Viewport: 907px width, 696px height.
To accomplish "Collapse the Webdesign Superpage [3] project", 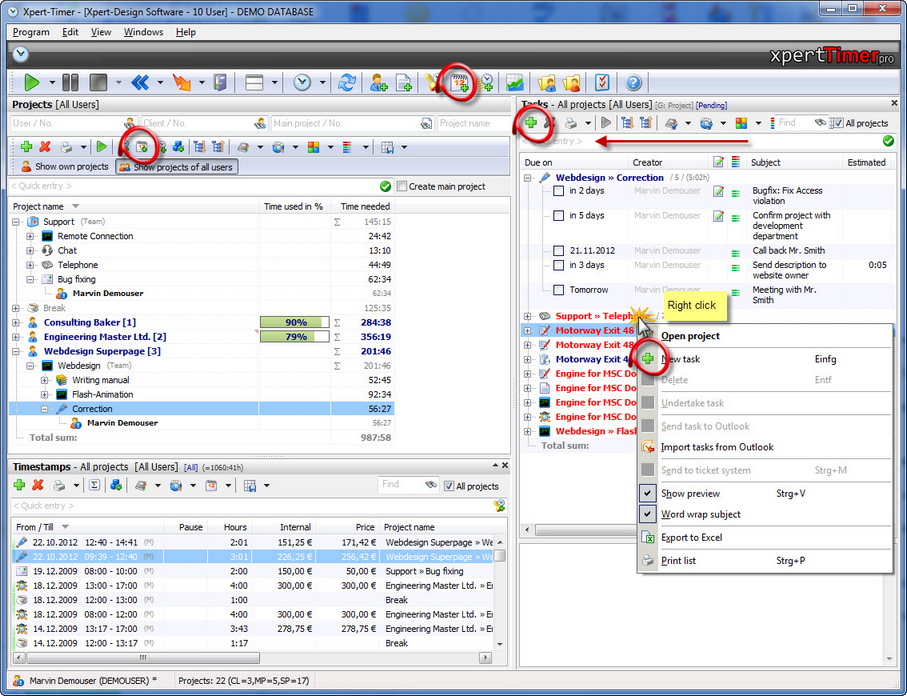I will click(x=16, y=351).
